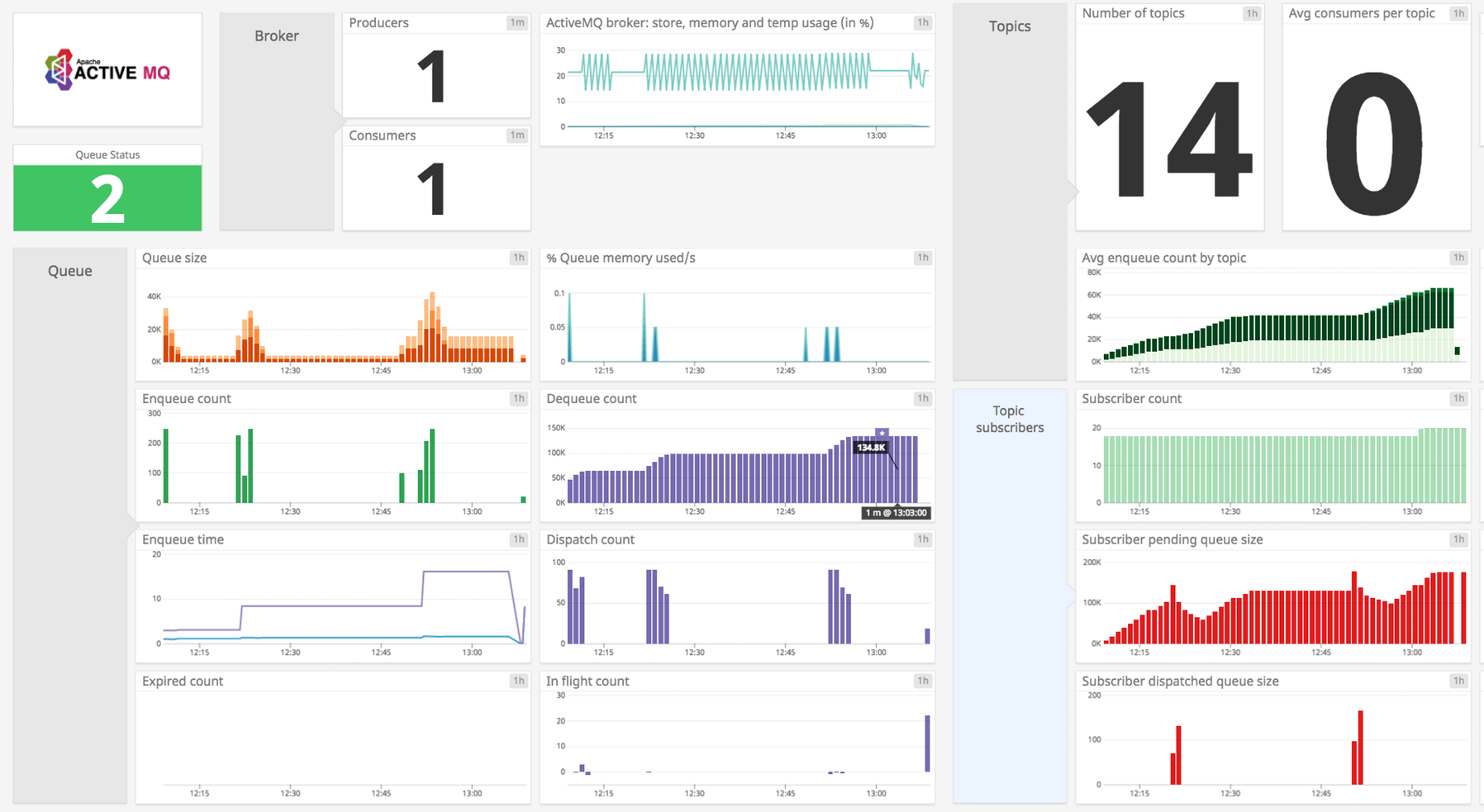
Task: Click the Avg consumers per topic value 0
Action: tap(1375, 142)
